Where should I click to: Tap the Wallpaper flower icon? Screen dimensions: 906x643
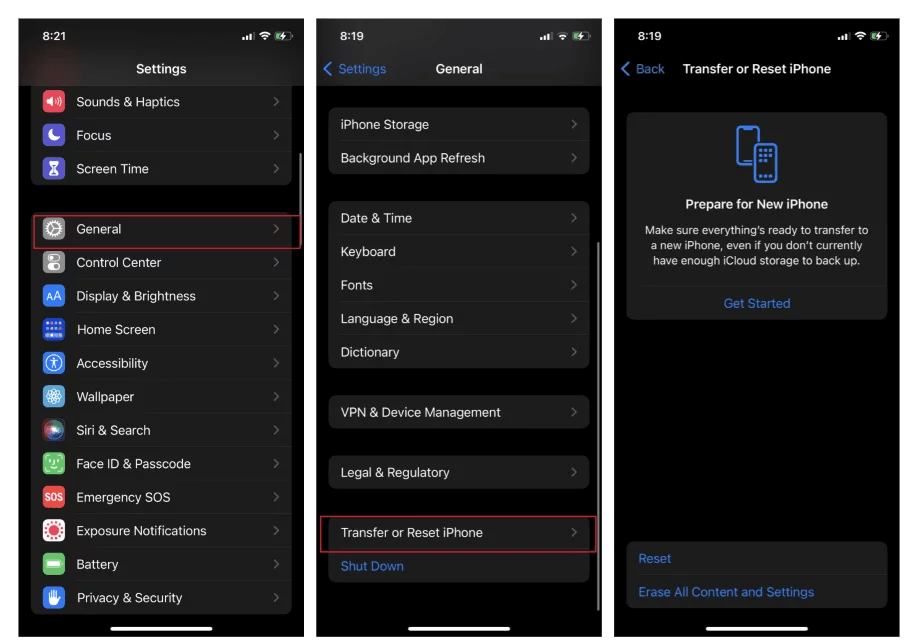click(x=54, y=396)
